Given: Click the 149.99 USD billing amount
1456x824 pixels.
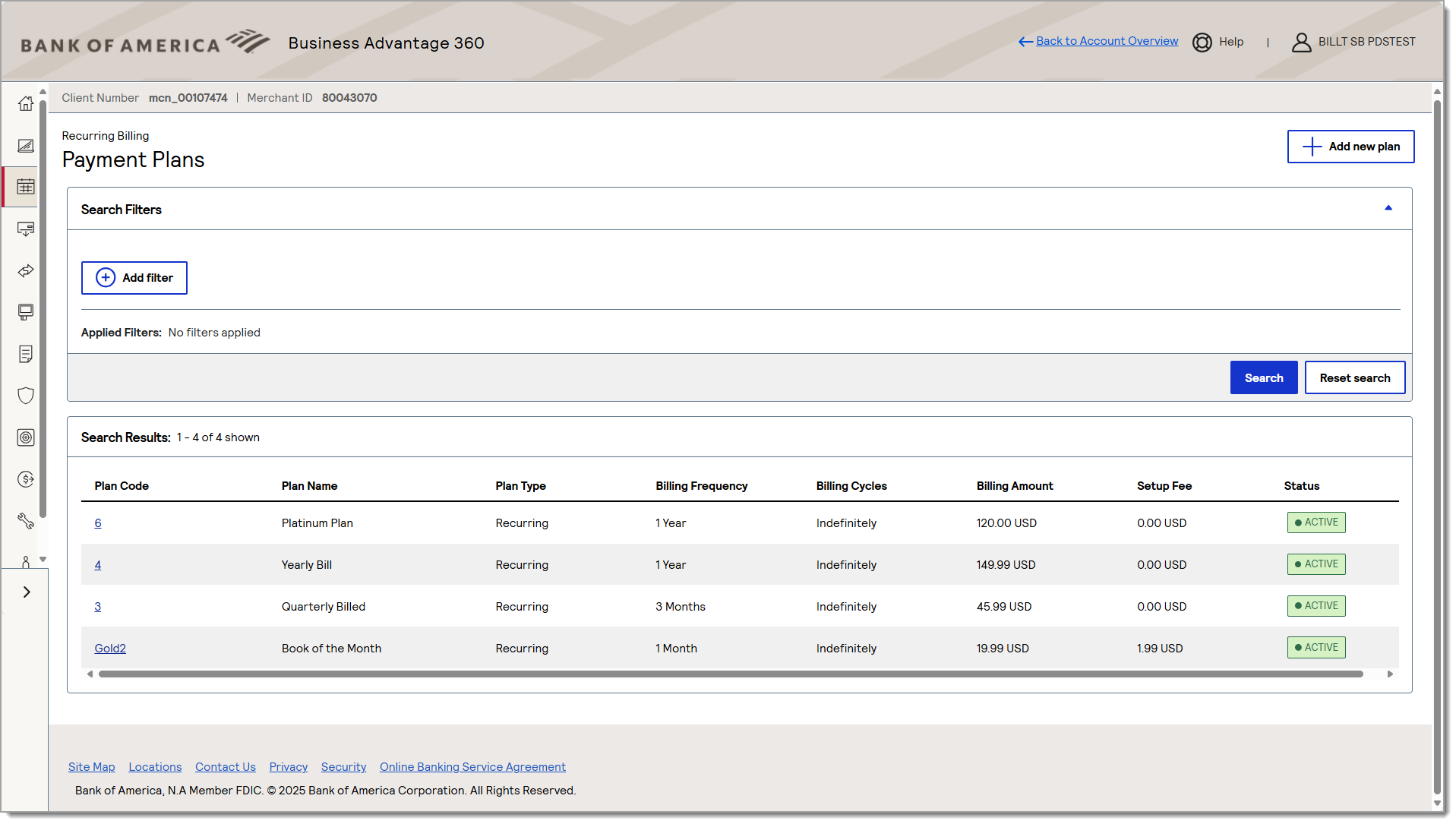Looking at the screenshot, I should click(1006, 565).
